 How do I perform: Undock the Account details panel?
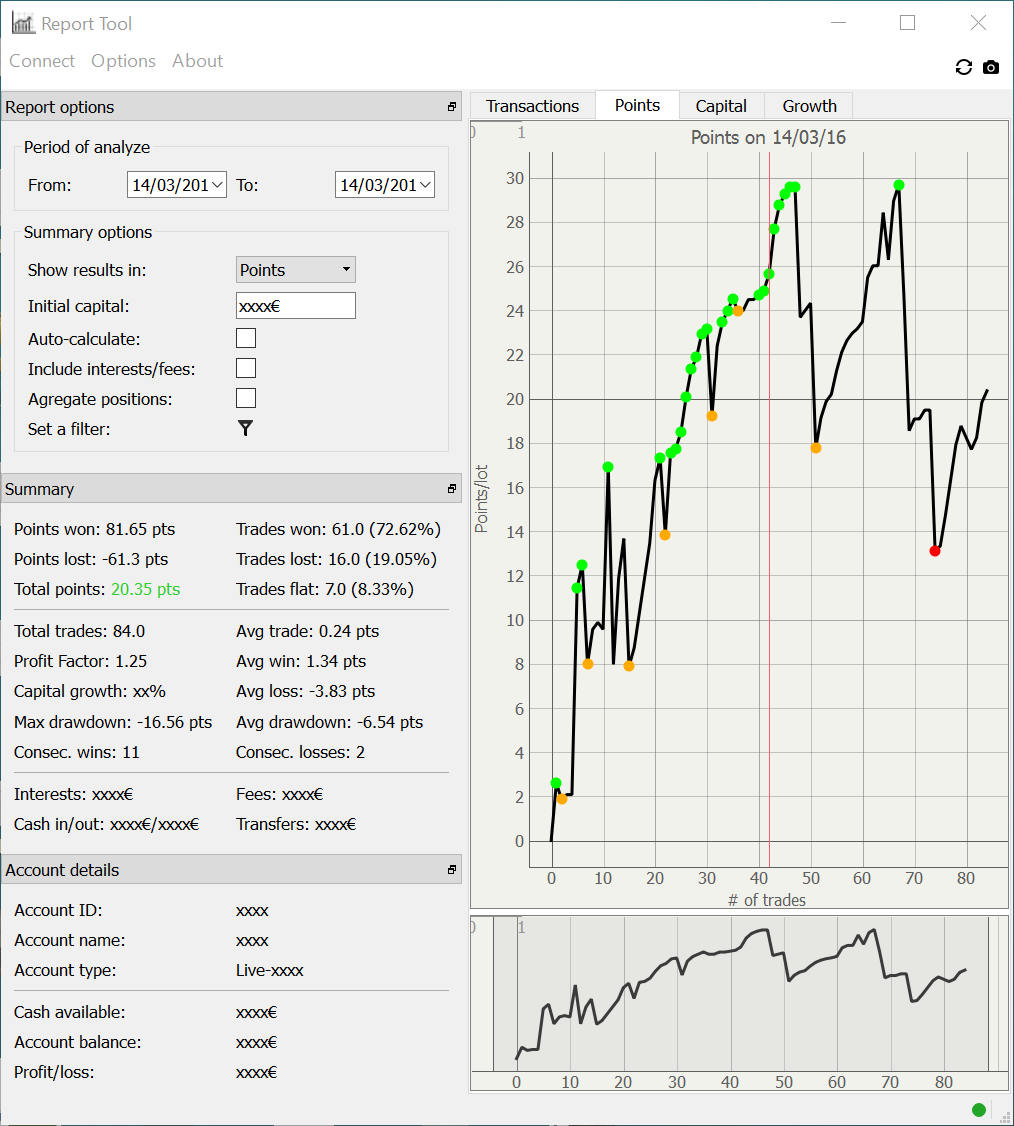[452, 870]
